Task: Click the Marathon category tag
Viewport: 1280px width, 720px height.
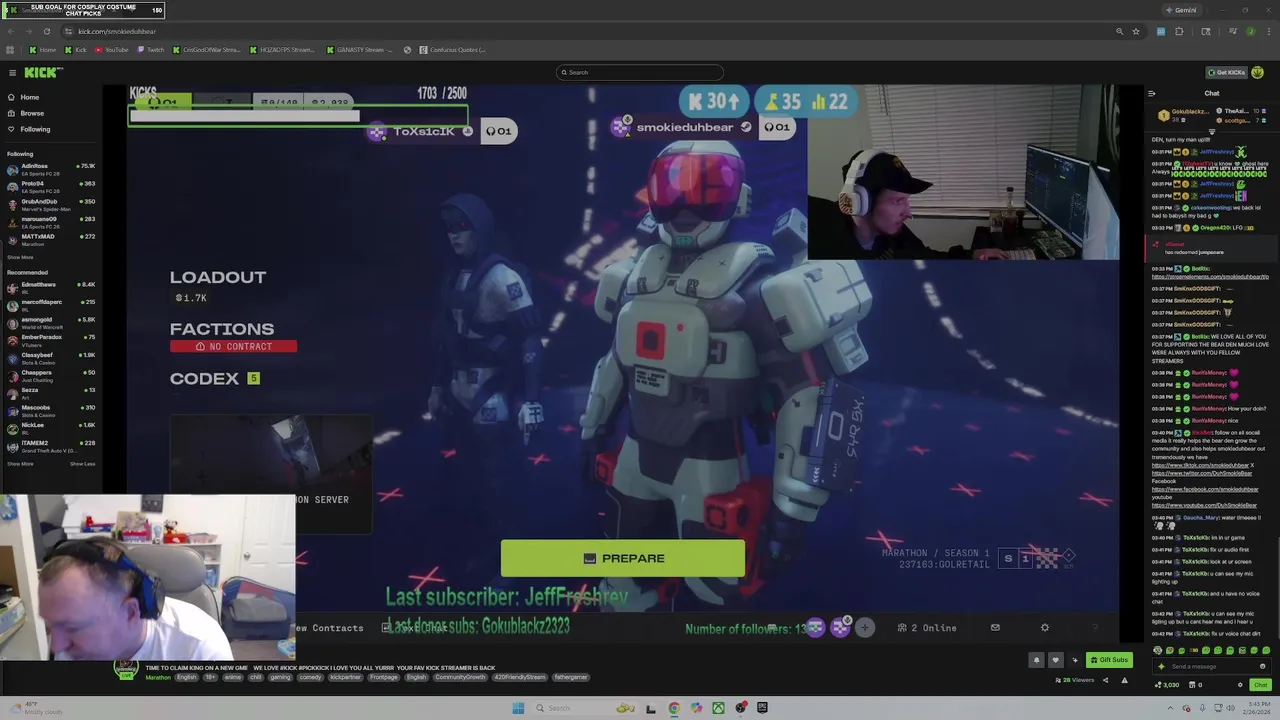Action: (158, 677)
